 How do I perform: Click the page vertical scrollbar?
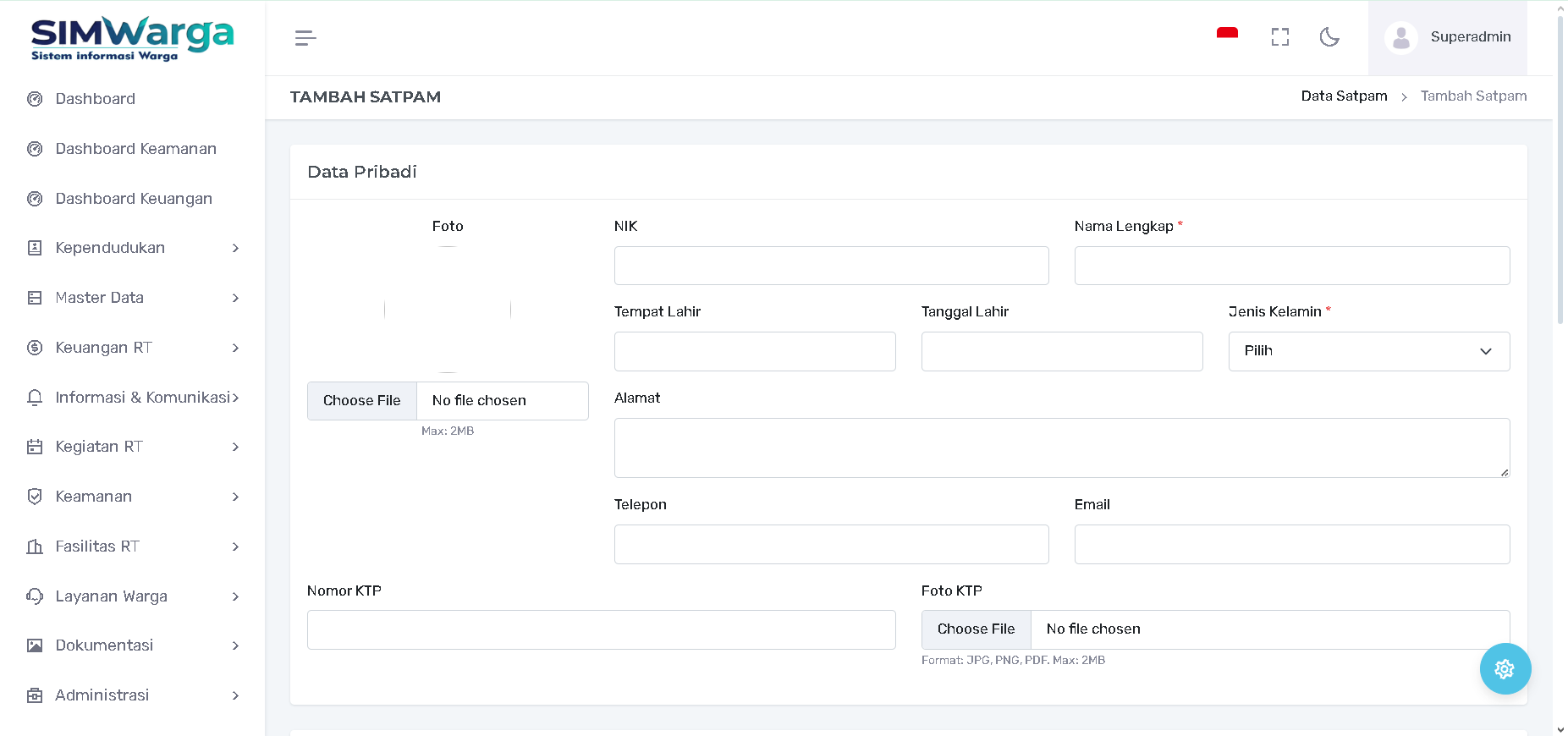(1560, 169)
